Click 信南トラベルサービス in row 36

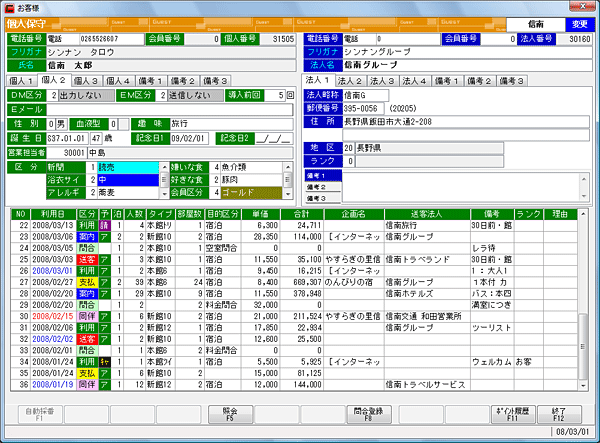click(425, 384)
